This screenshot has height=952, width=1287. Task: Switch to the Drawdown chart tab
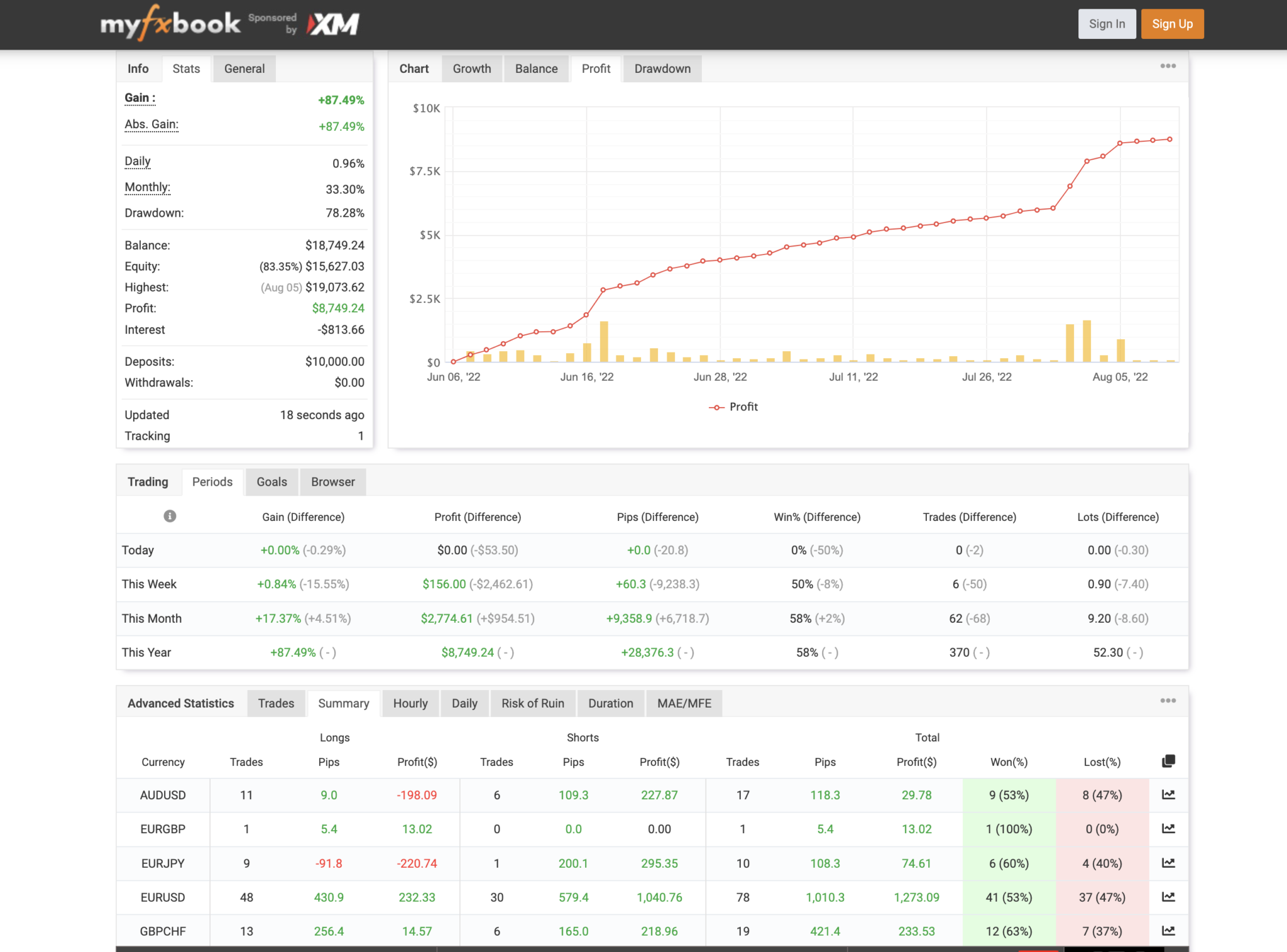coord(662,68)
